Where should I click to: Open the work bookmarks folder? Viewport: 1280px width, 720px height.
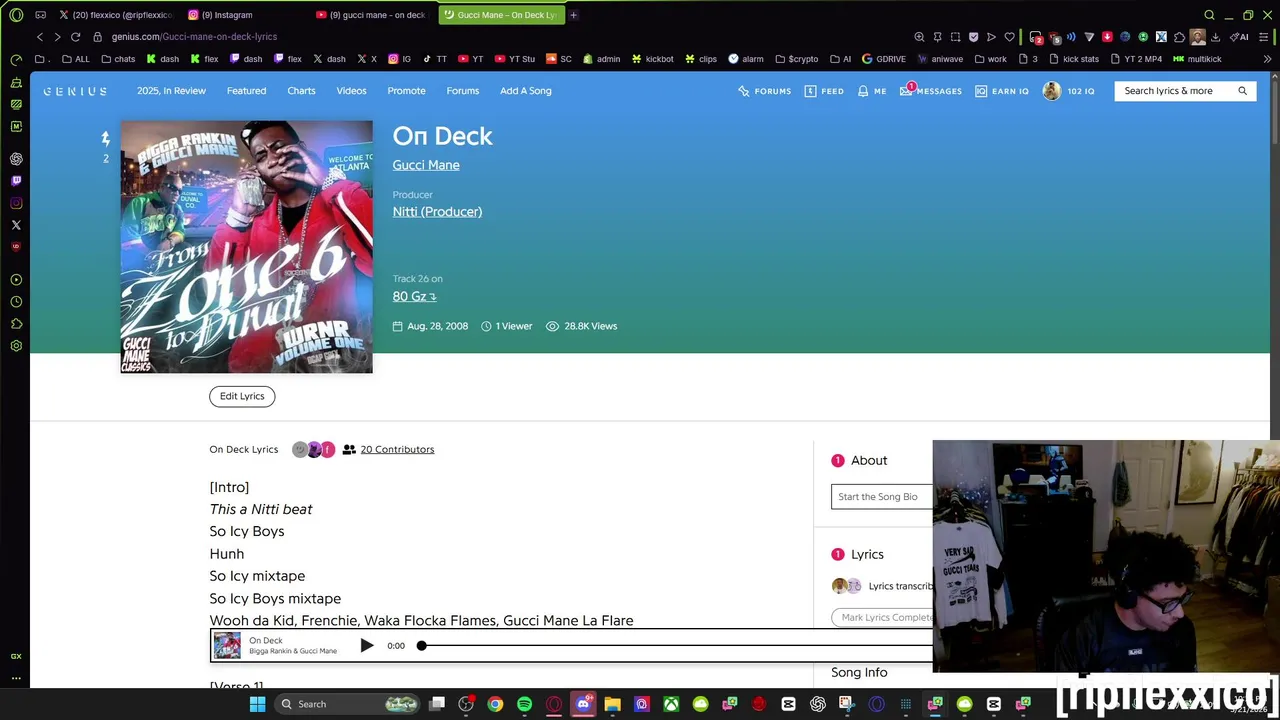pos(990,59)
